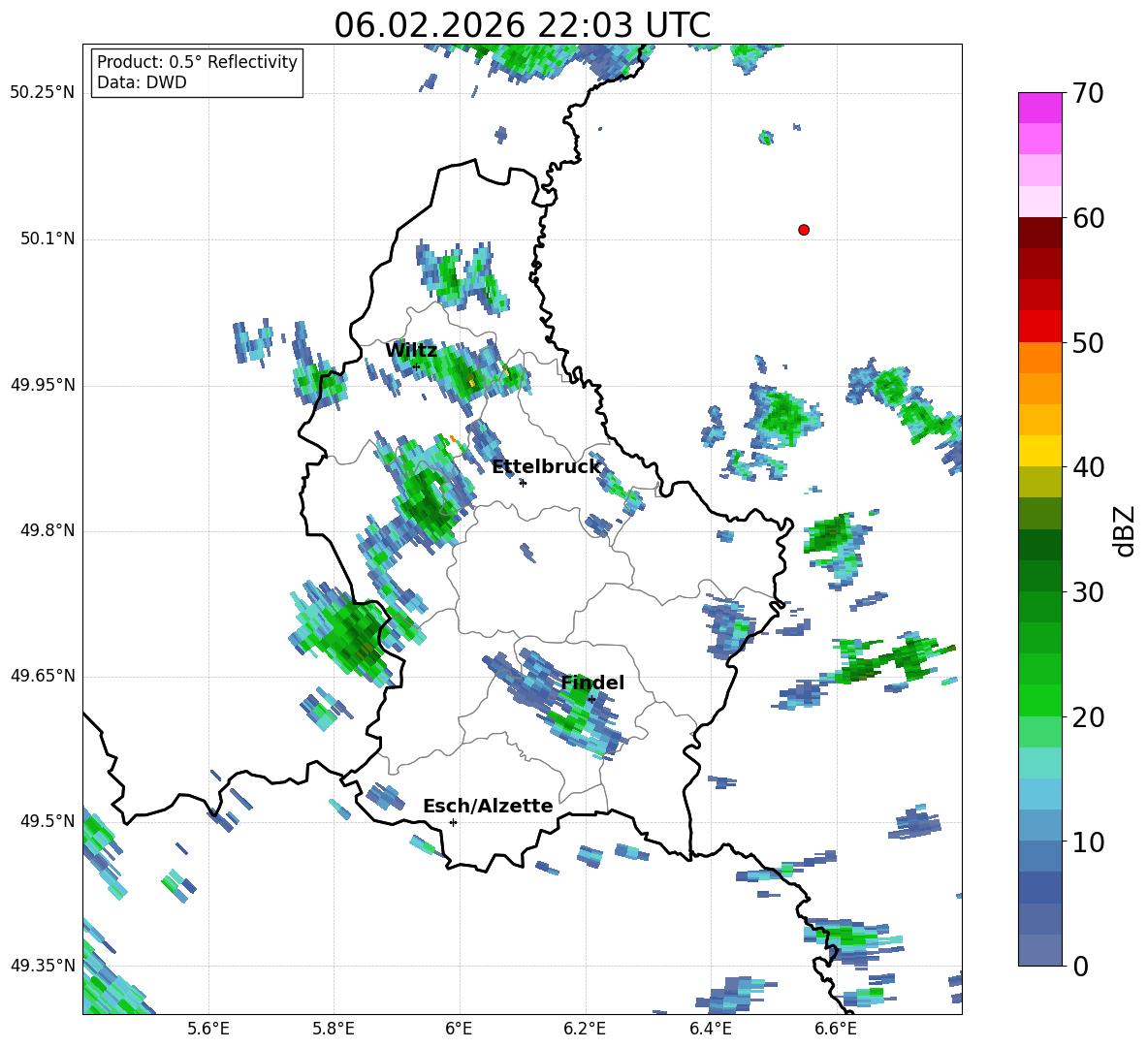Viewport: 1148px width, 1048px height.
Task: Click the 6.2°E longitude label
Action: tap(585, 1029)
